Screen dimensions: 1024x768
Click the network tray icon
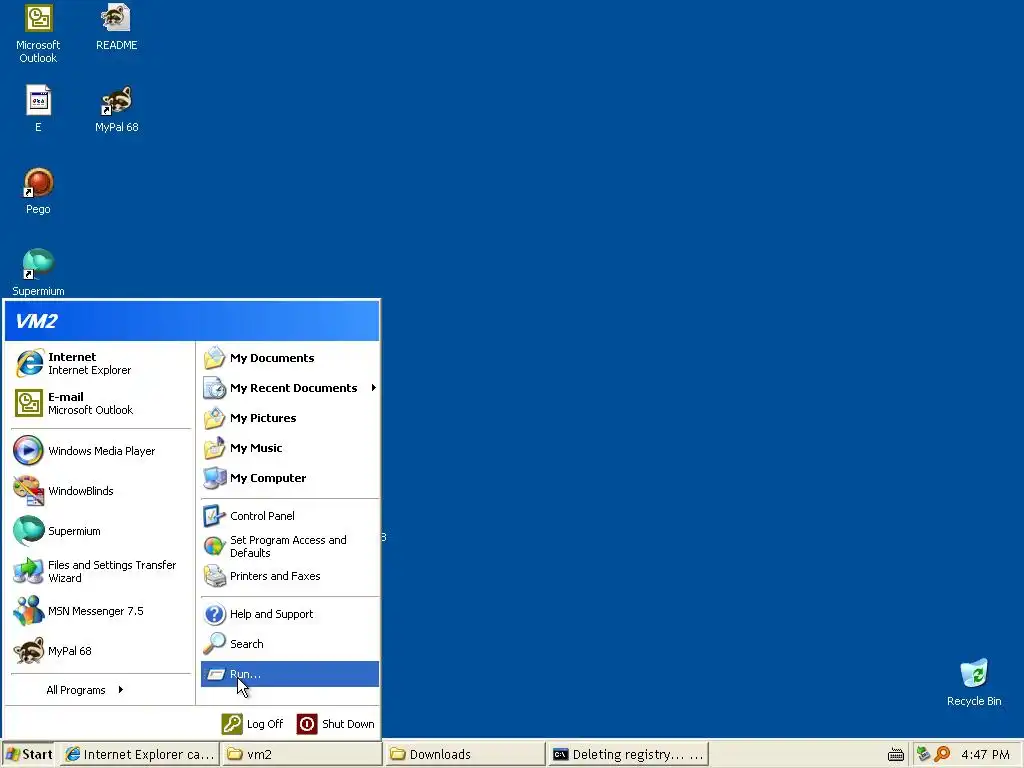[x=923, y=754]
